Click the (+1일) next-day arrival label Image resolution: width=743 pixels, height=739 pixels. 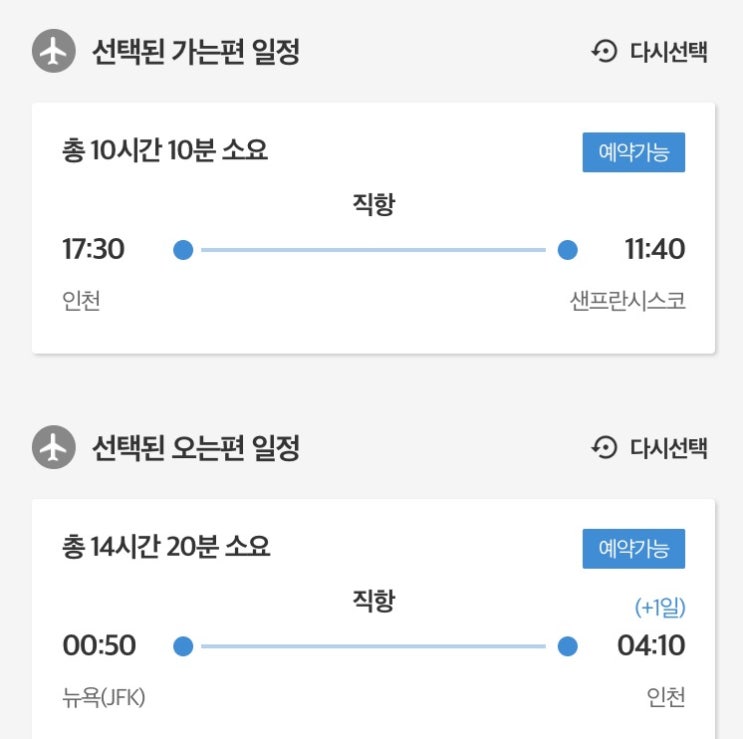[x=659, y=607]
